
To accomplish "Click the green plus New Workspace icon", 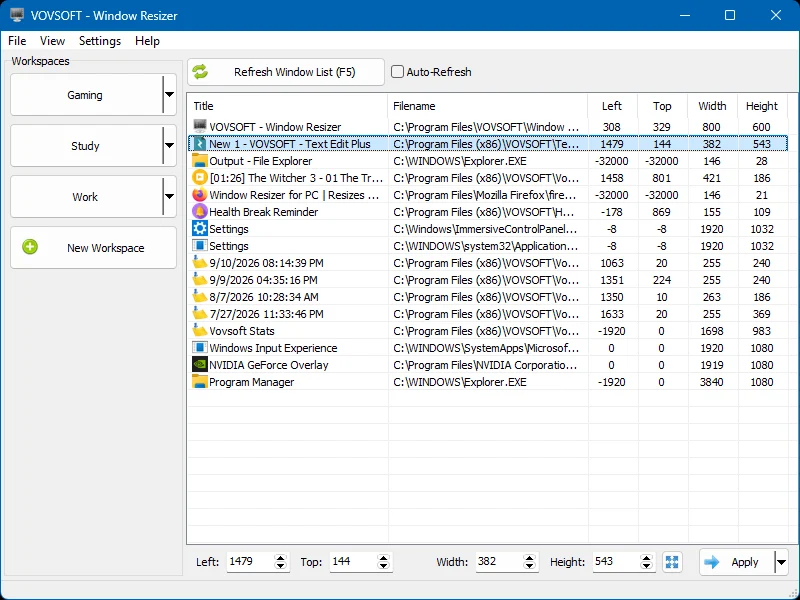I will pyautogui.click(x=30, y=247).
